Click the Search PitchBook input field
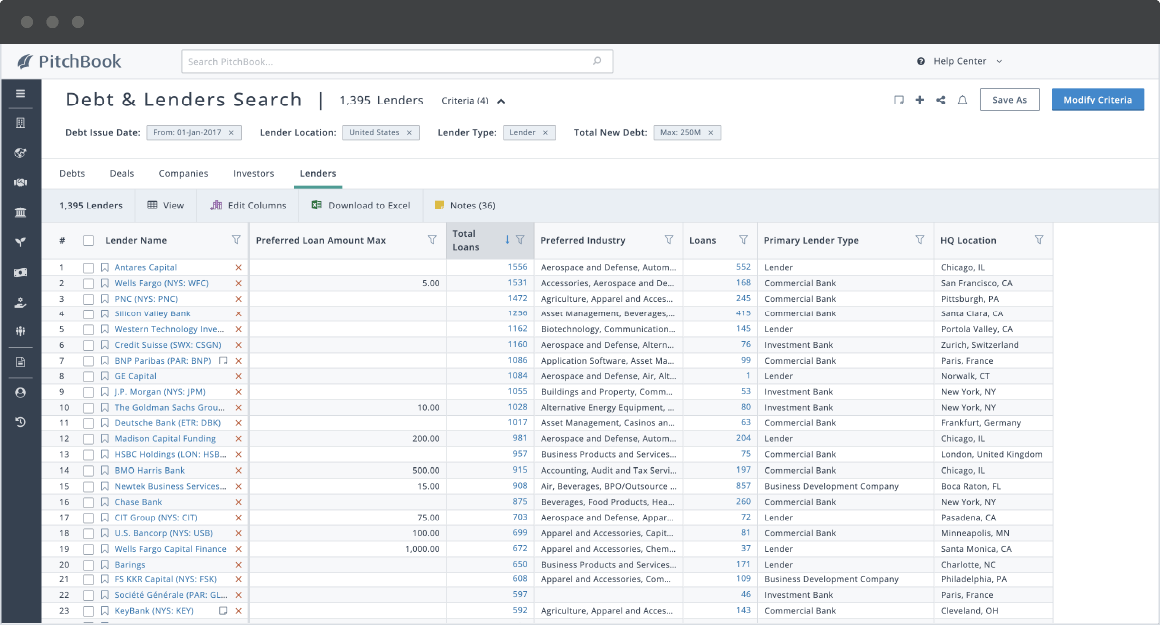 pyautogui.click(x=385, y=62)
